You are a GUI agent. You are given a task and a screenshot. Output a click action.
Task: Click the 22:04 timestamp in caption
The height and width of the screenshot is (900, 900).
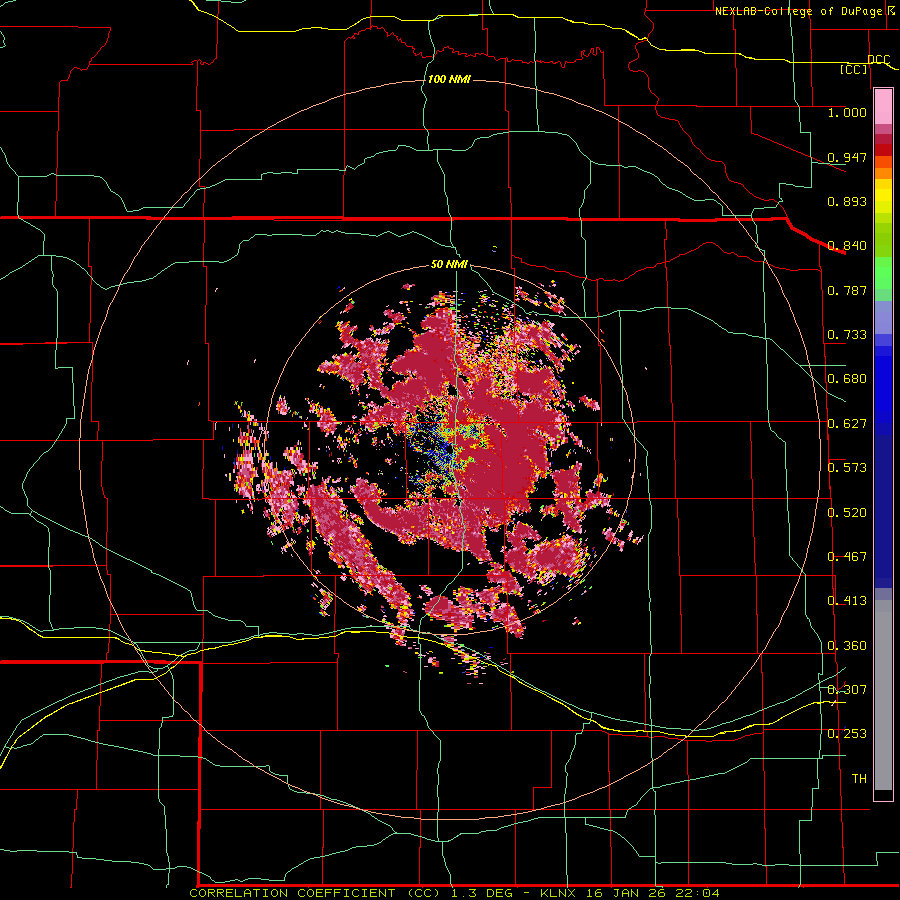tap(695, 893)
